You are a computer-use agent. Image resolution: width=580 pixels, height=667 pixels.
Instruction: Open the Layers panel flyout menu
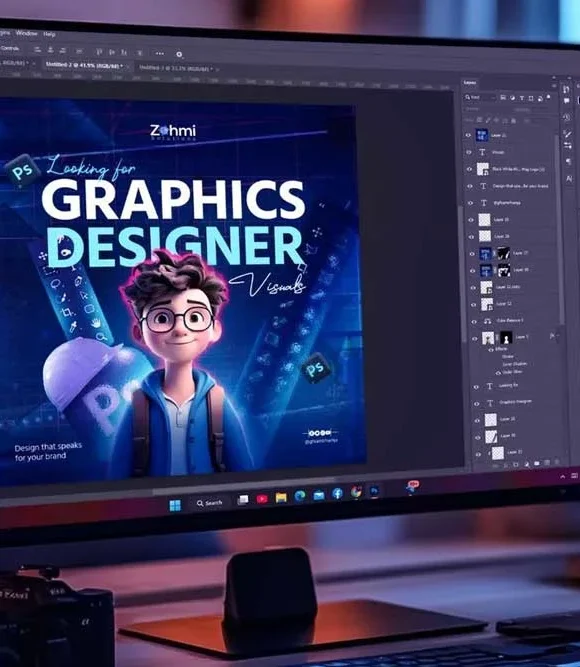tap(554, 85)
